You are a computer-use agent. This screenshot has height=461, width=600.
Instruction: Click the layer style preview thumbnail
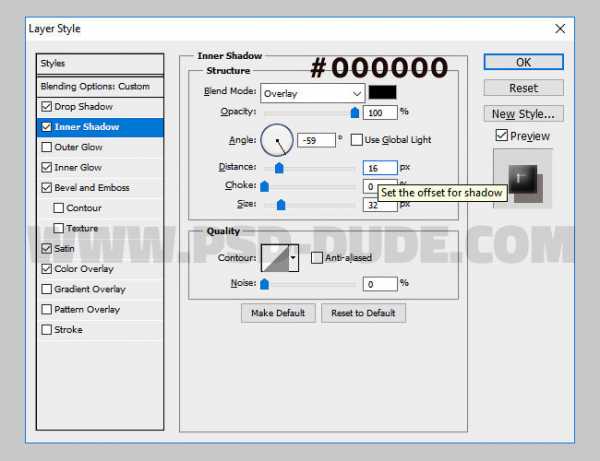click(522, 178)
